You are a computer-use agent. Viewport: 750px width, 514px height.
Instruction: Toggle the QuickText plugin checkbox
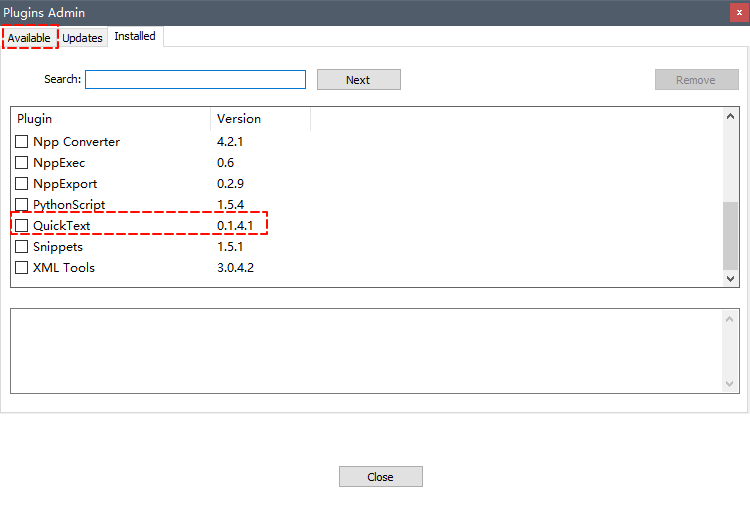(x=22, y=226)
